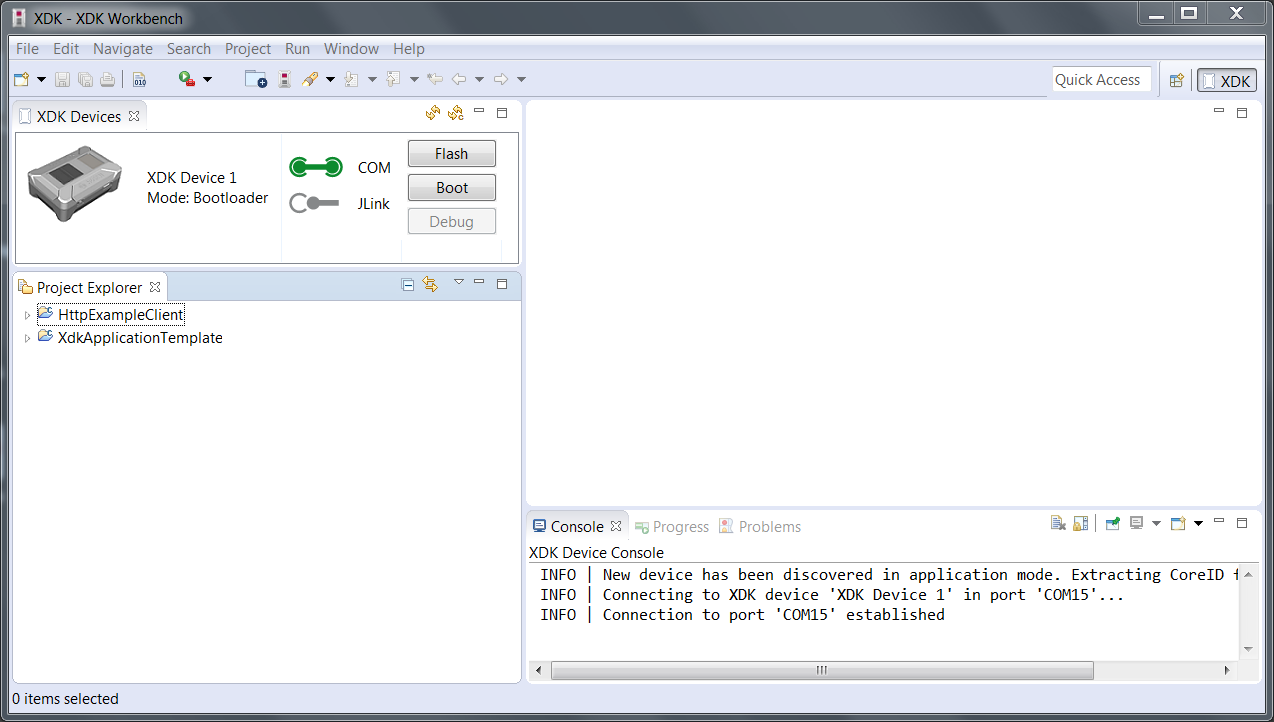Screen dimensions: 1274x722
Task: Open the Search menu
Action: coord(189,48)
